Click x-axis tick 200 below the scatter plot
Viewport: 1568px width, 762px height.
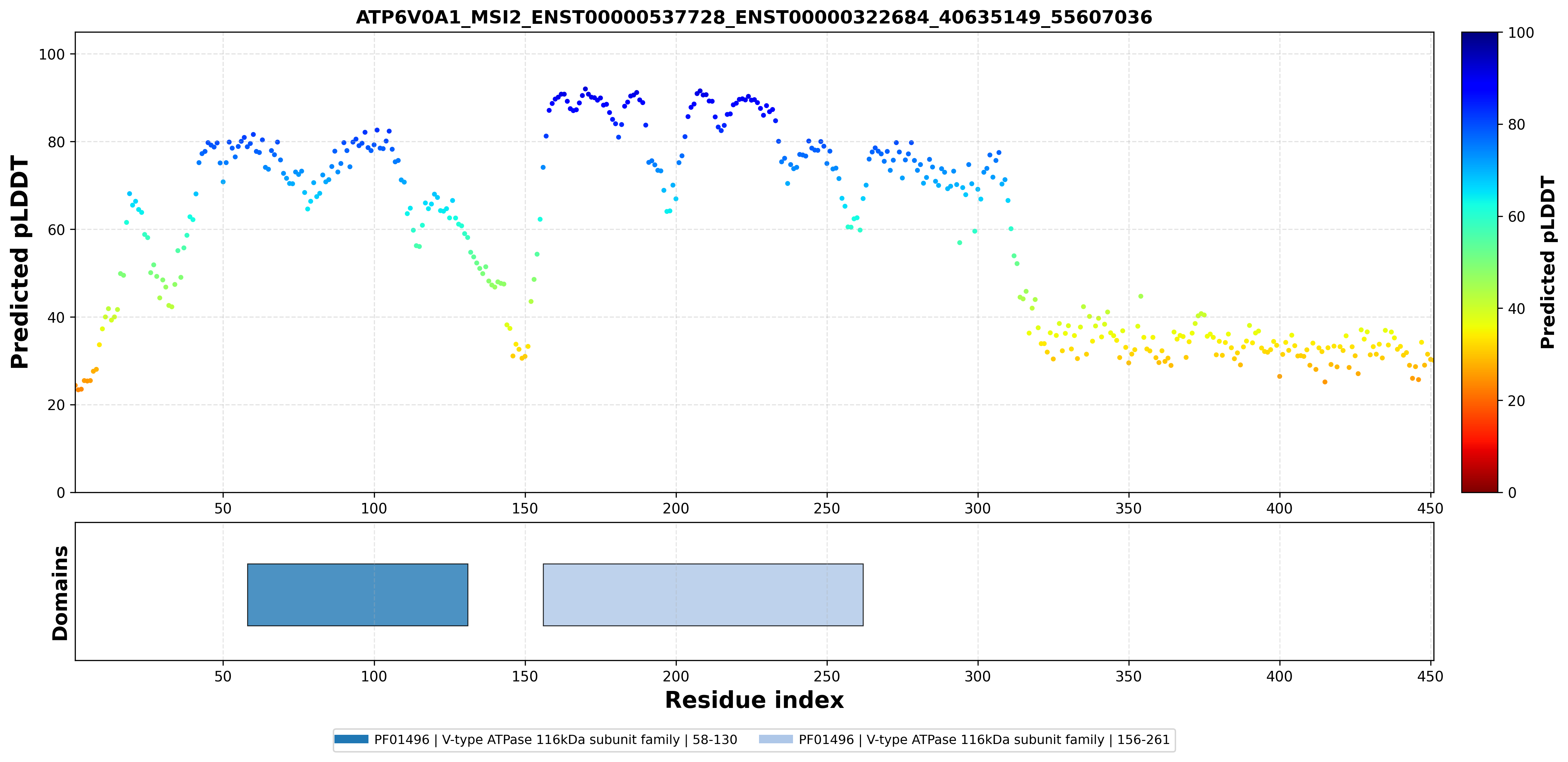(676, 509)
